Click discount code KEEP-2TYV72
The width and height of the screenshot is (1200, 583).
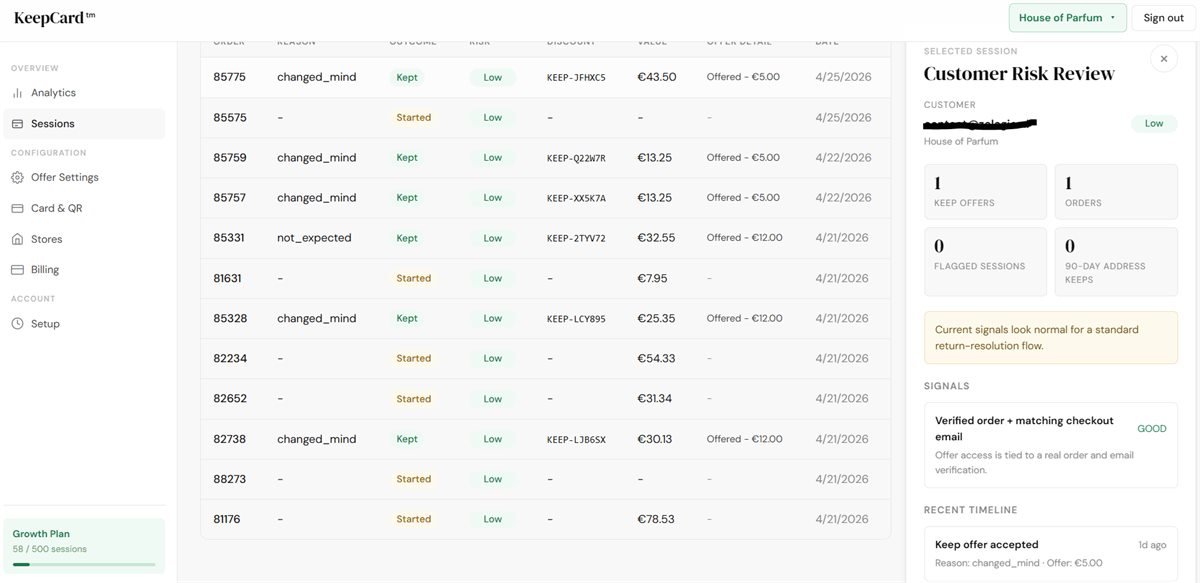(576, 238)
